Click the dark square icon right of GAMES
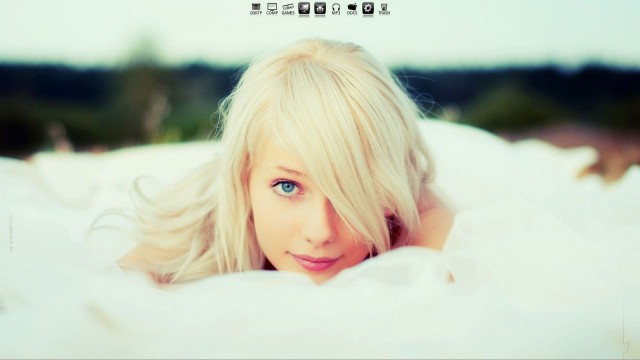 click(304, 8)
